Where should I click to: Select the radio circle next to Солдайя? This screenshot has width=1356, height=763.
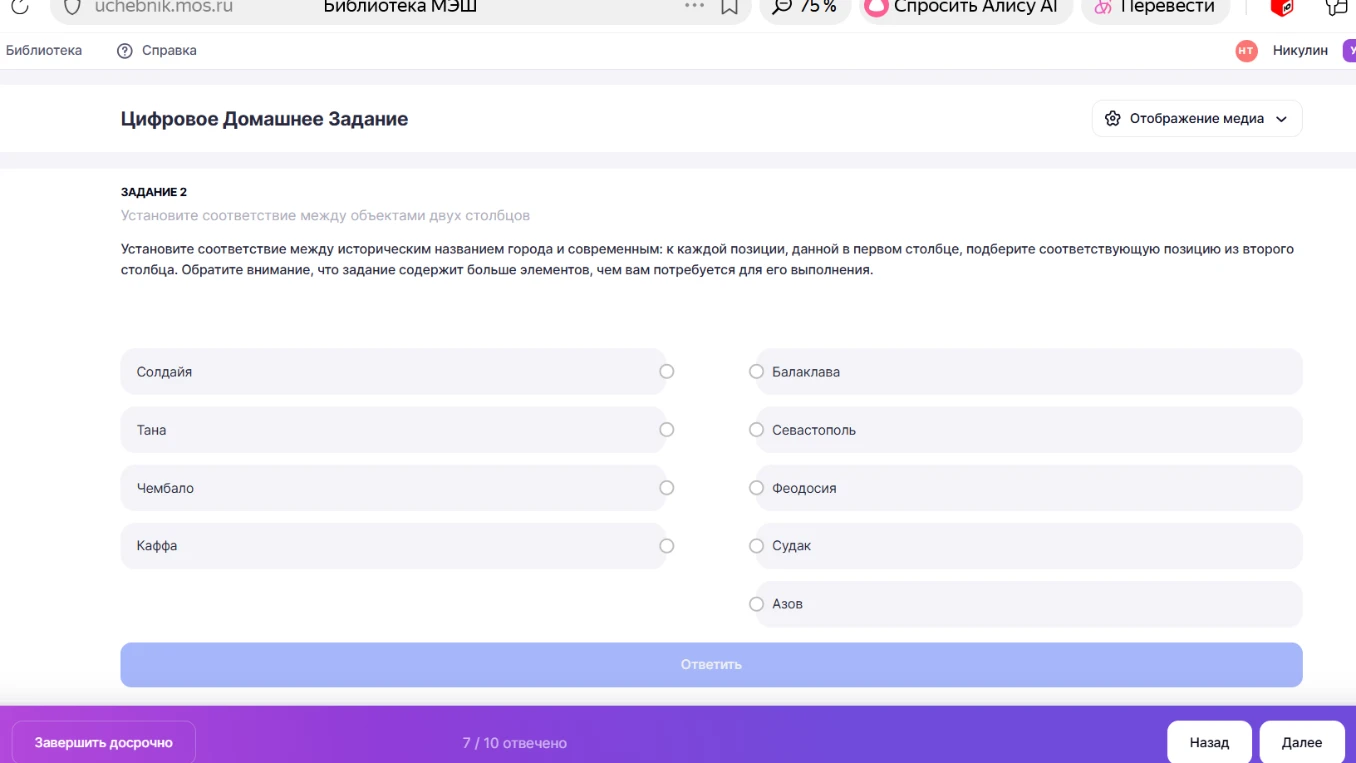pyautogui.click(x=667, y=371)
